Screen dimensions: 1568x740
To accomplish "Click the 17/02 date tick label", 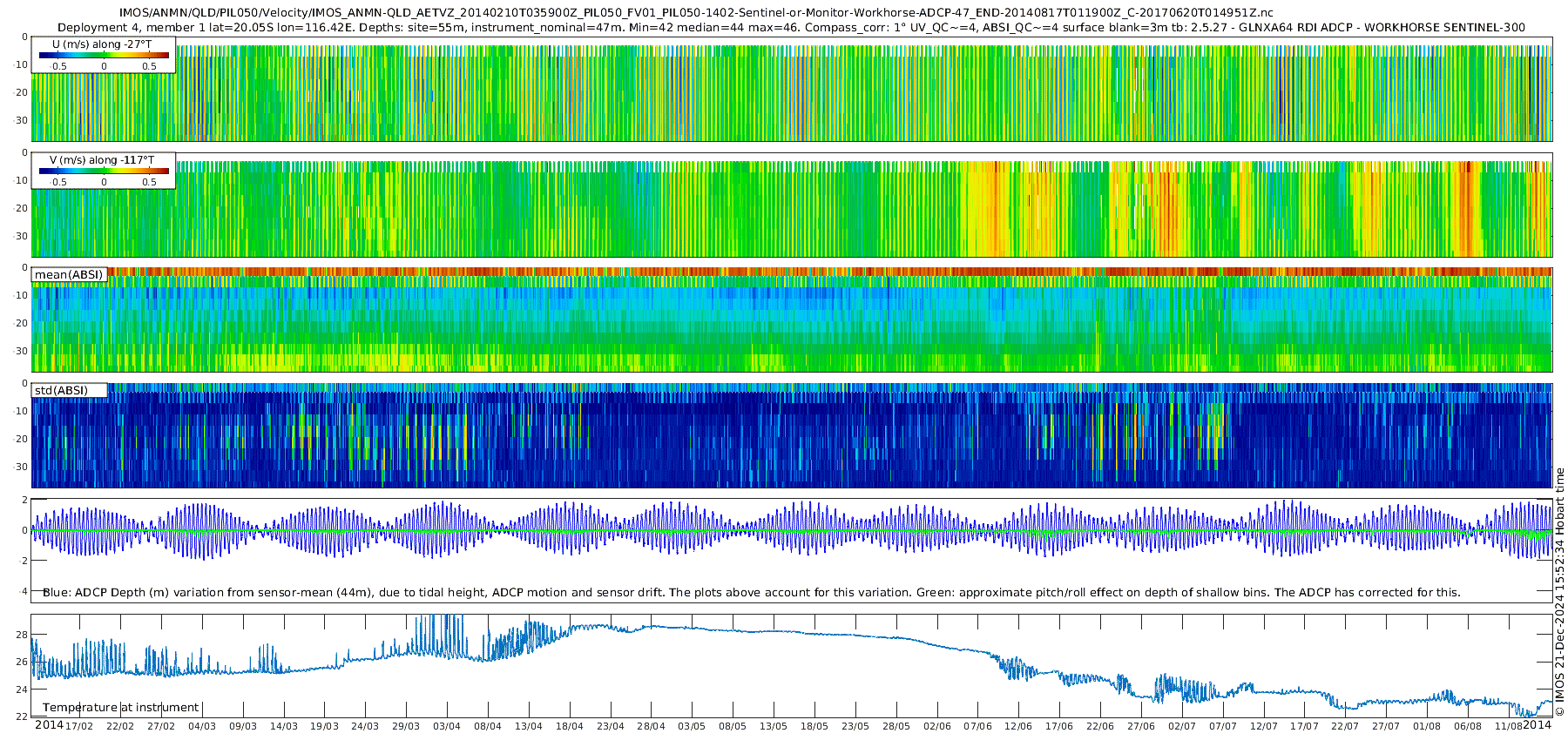I will coord(79,726).
